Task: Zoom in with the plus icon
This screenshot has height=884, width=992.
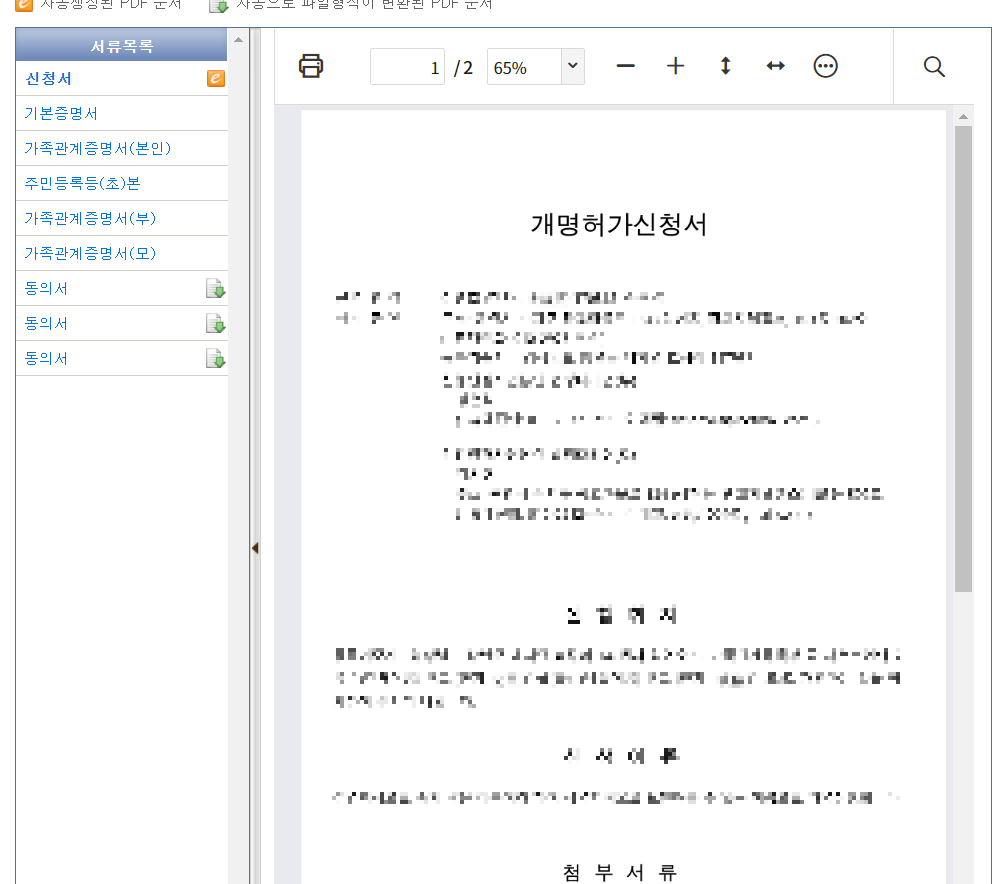Action: 675,66
